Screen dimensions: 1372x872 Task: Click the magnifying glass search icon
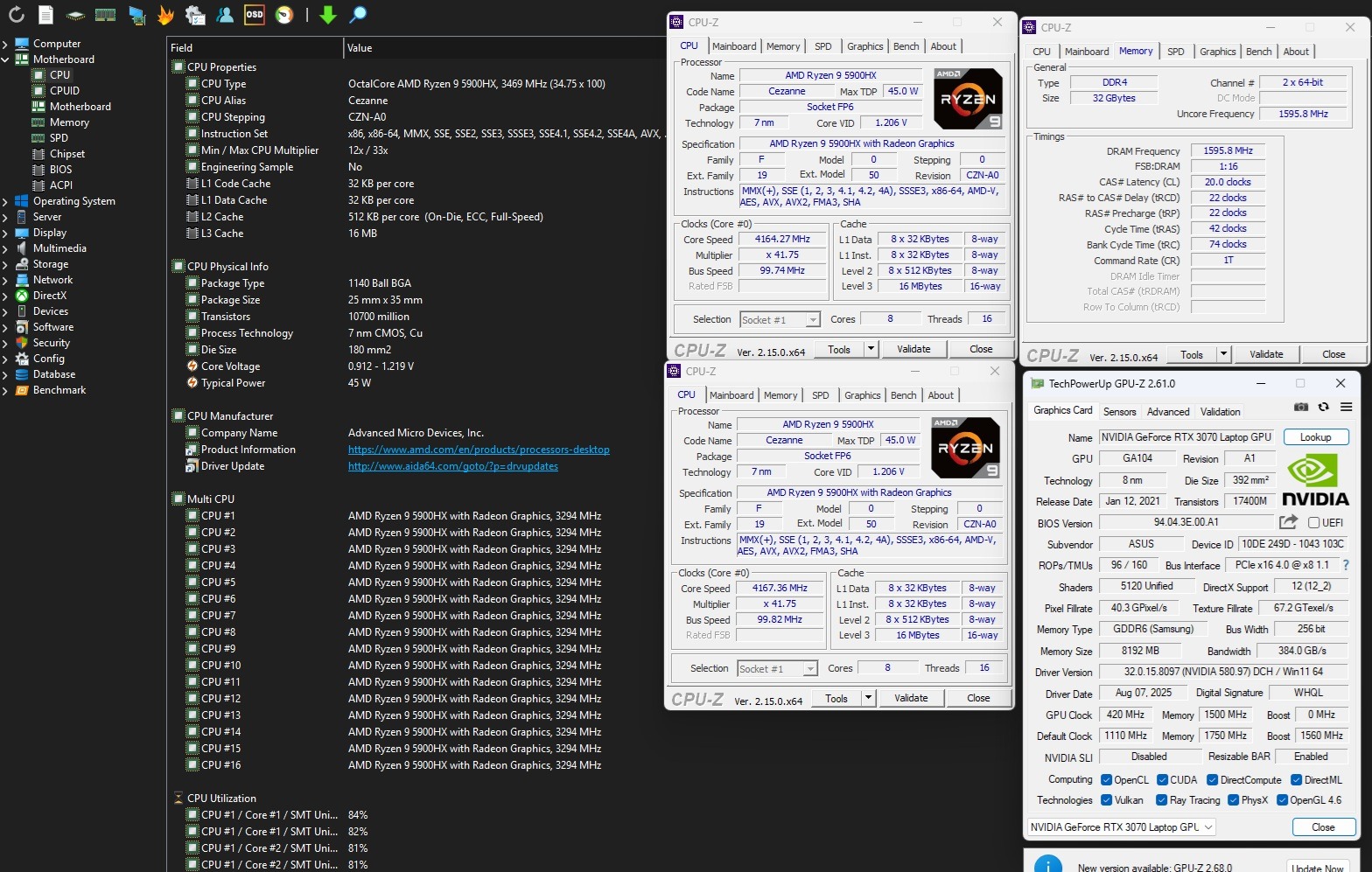(358, 15)
